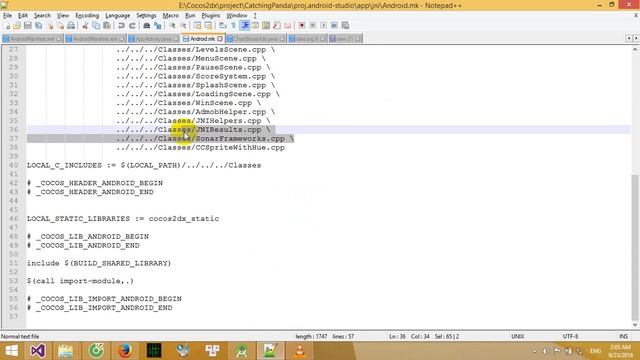
Task: Open Replace with the toolbar icon
Action: pos(158,26)
